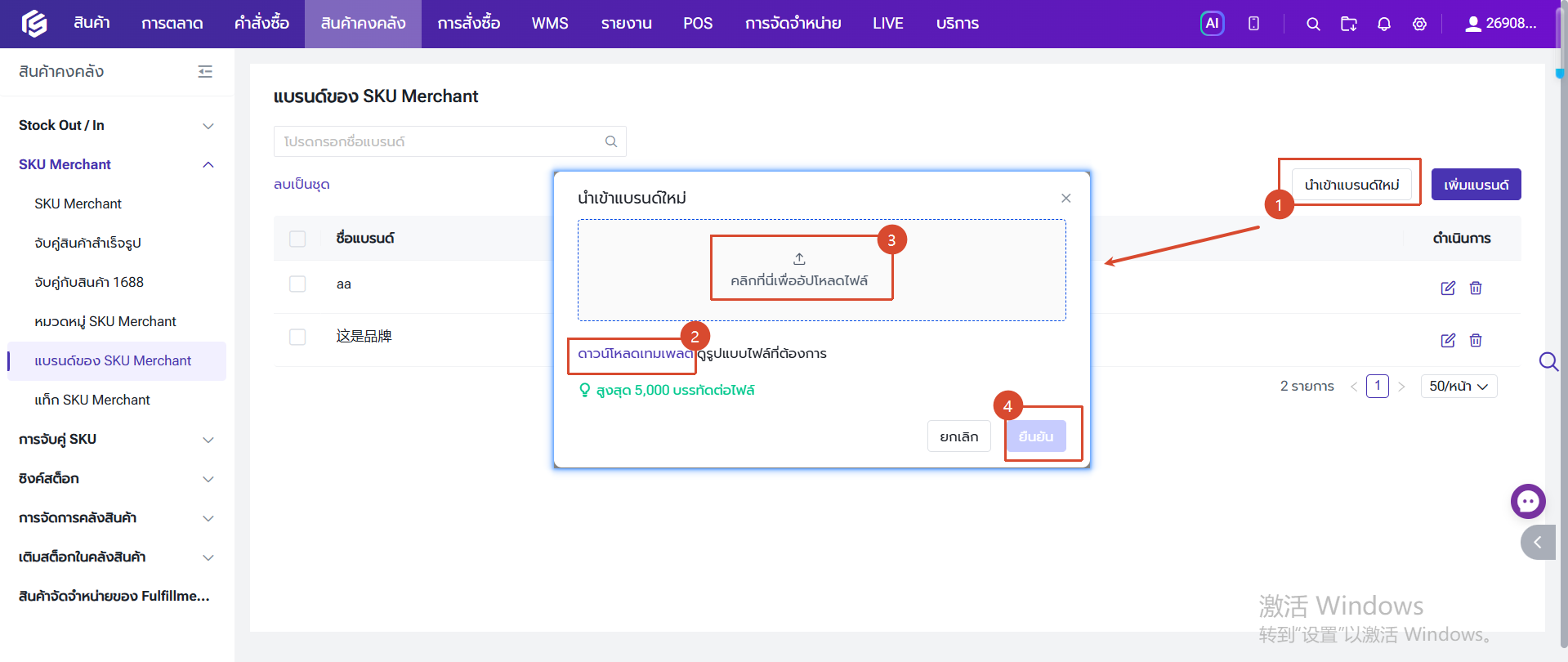The image size is (1568, 662).
Task: Open the settings gear icon in header
Action: (x=1419, y=24)
